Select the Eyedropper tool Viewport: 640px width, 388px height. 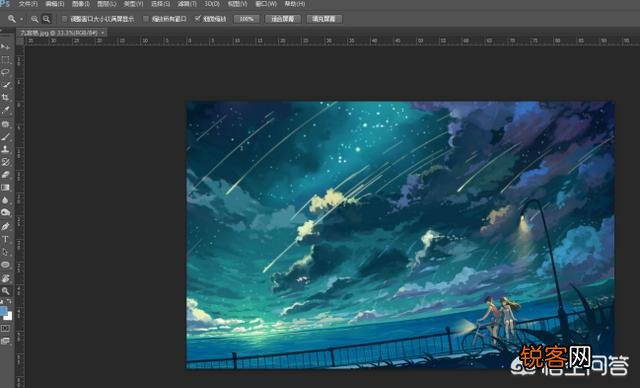[5, 110]
